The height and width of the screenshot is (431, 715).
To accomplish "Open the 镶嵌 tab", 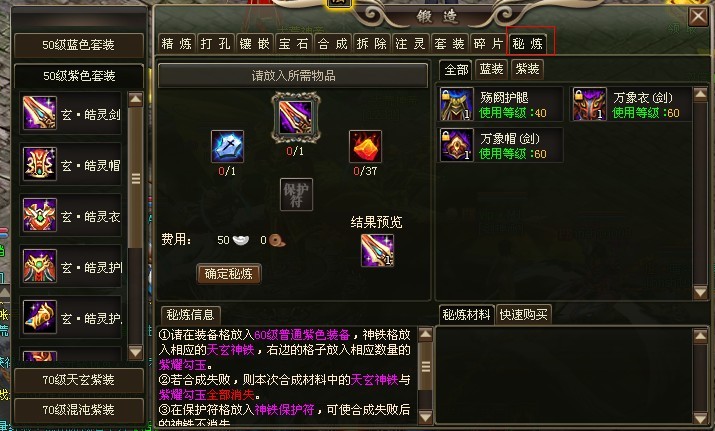I will coord(255,44).
